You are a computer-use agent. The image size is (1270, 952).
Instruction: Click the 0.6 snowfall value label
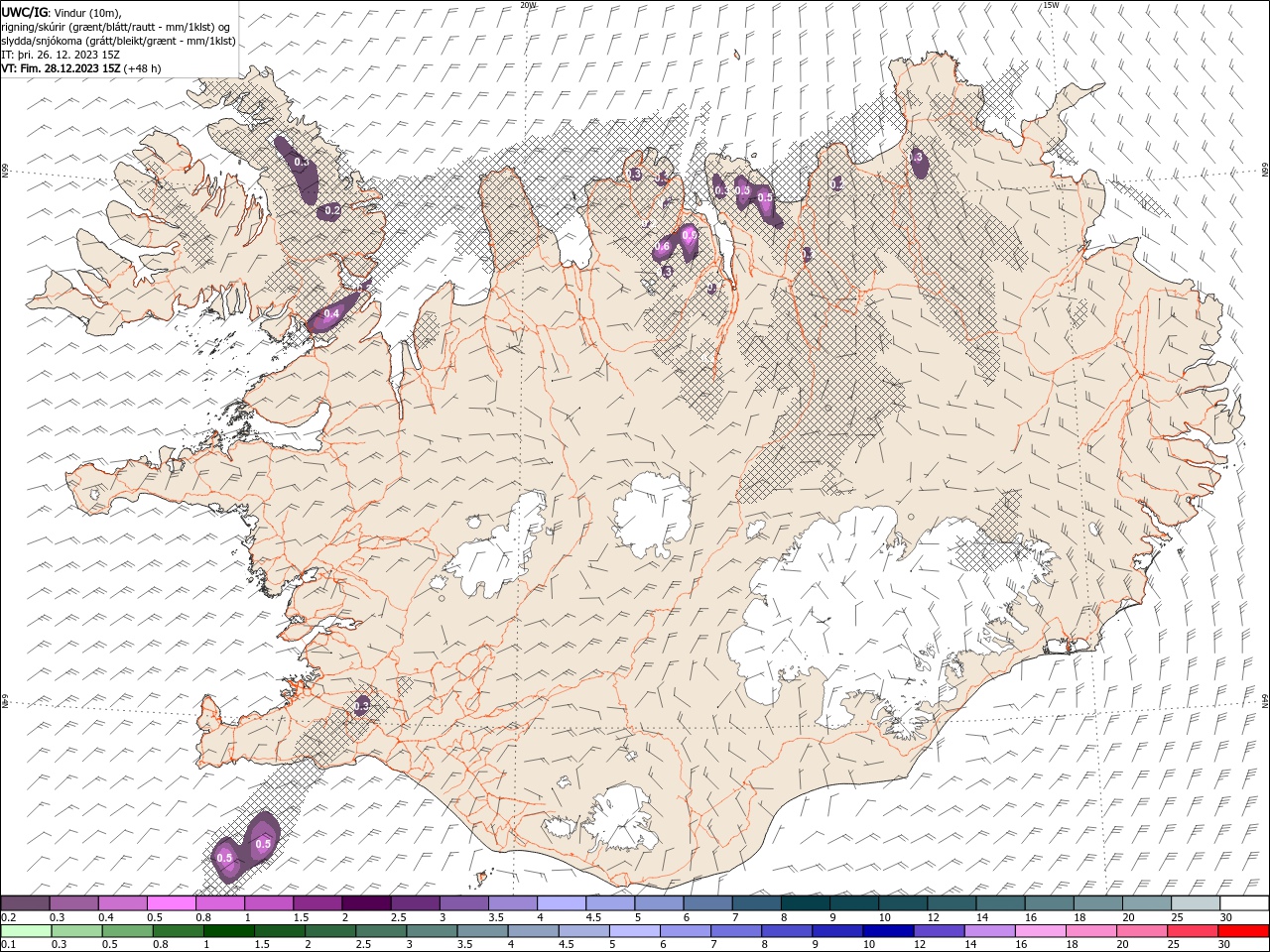pyautogui.click(x=663, y=247)
